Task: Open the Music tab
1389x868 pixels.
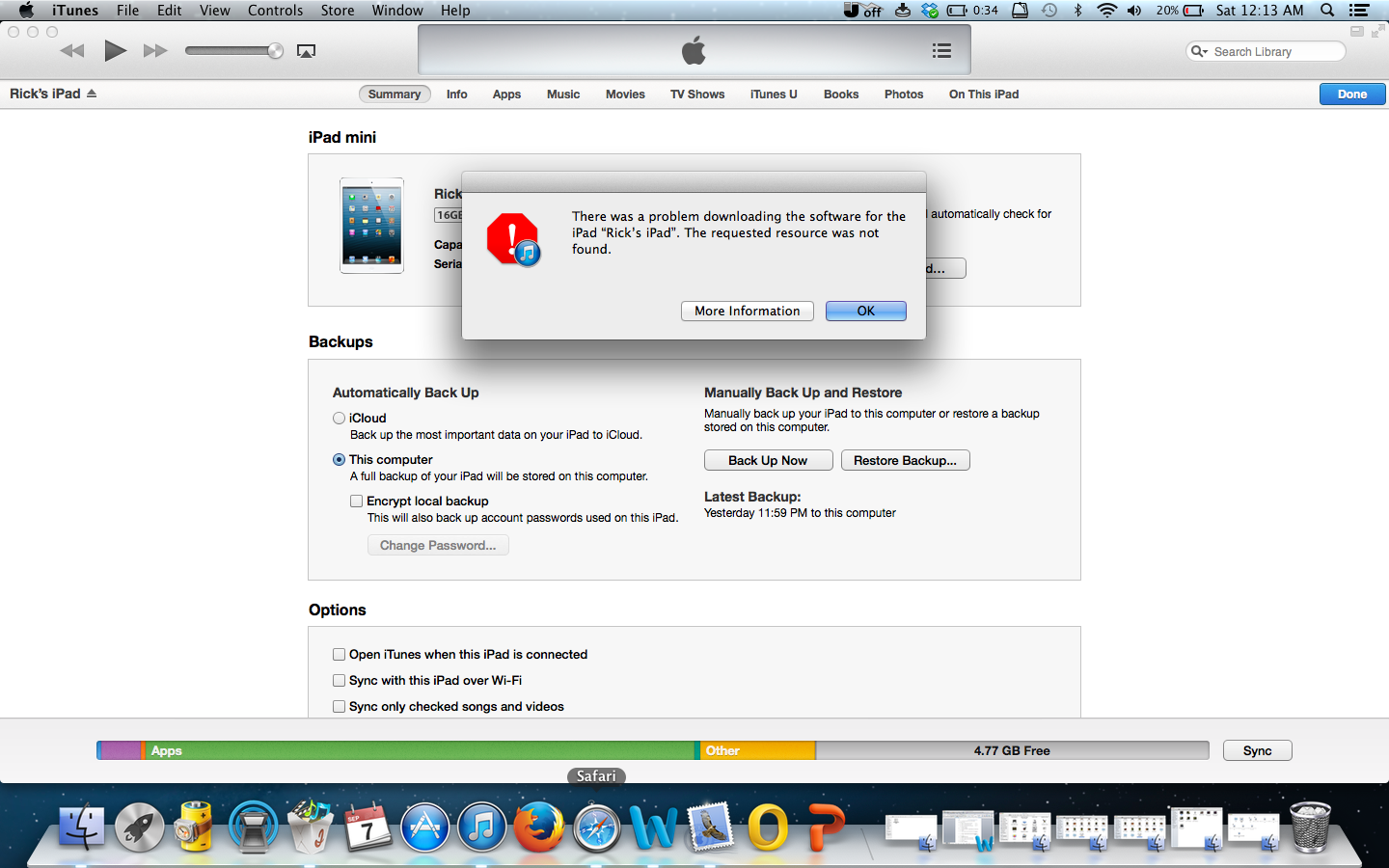Action: pyautogui.click(x=563, y=94)
